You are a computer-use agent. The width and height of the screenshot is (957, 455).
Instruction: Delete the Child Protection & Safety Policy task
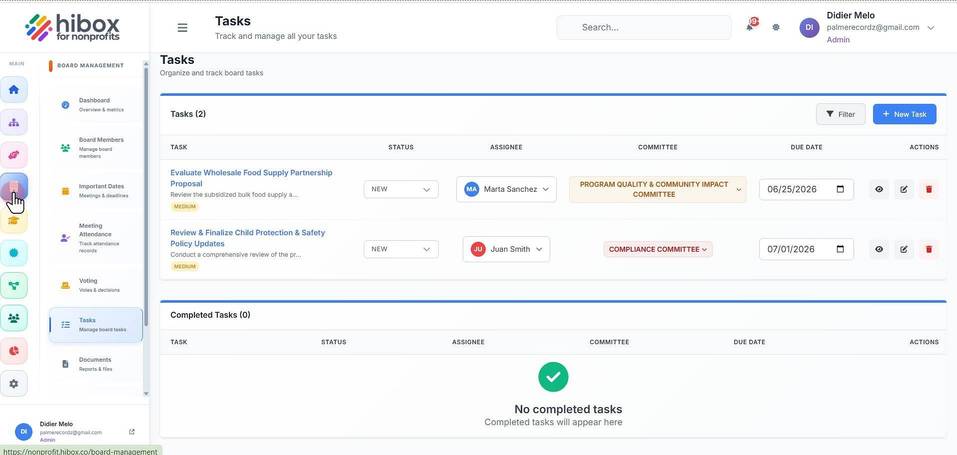(929, 249)
